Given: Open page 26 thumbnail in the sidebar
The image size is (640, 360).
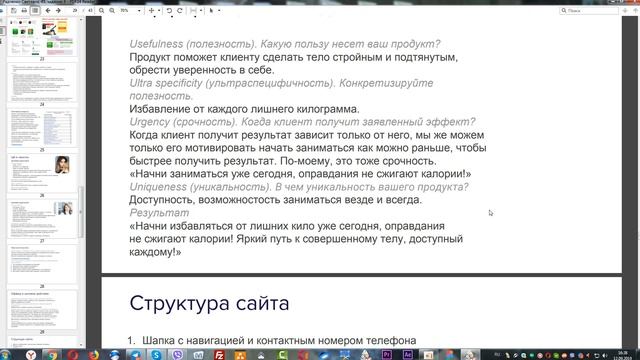Looking at the screenshot, I should coord(42,173).
